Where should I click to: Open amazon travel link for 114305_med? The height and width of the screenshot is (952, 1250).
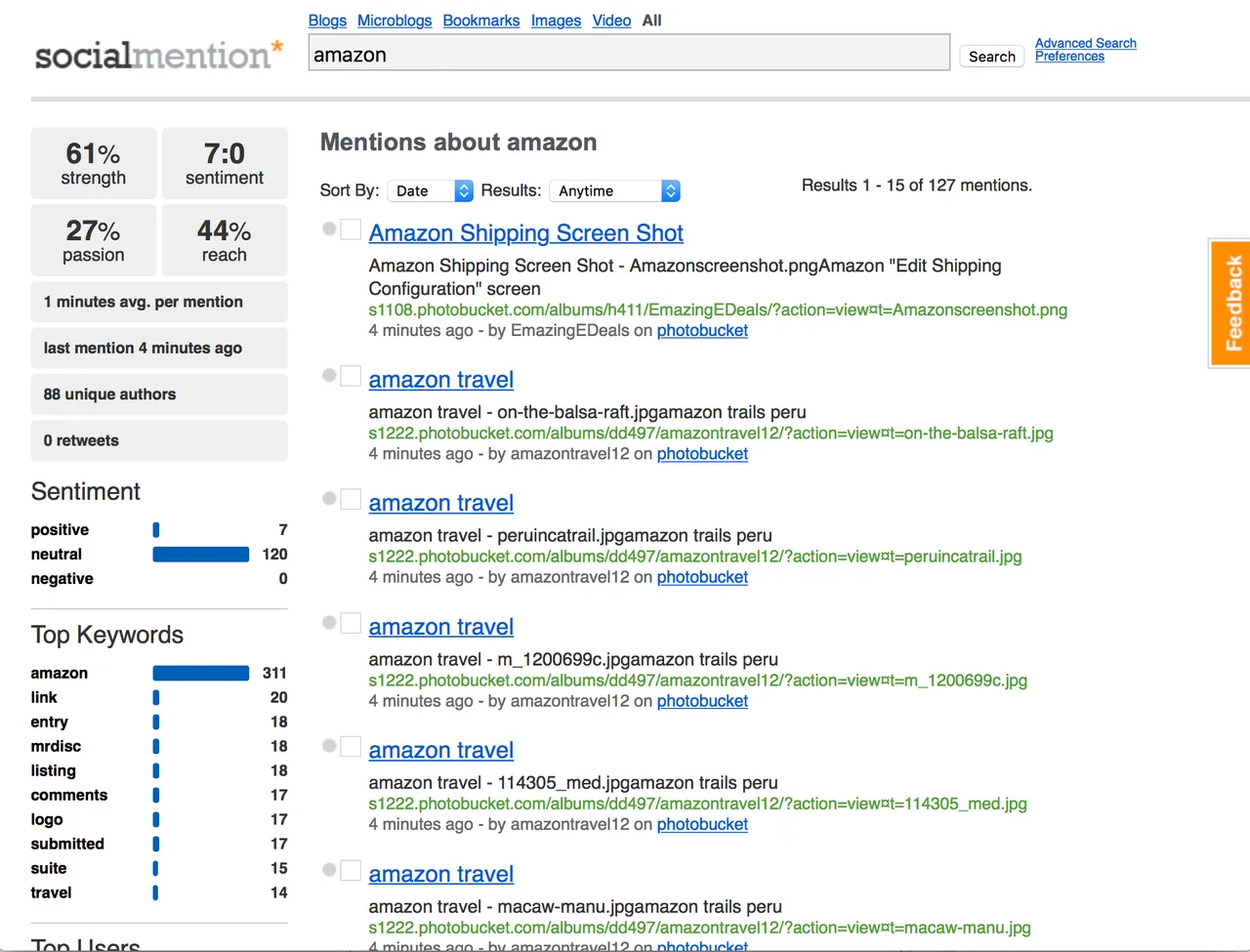[x=440, y=750]
